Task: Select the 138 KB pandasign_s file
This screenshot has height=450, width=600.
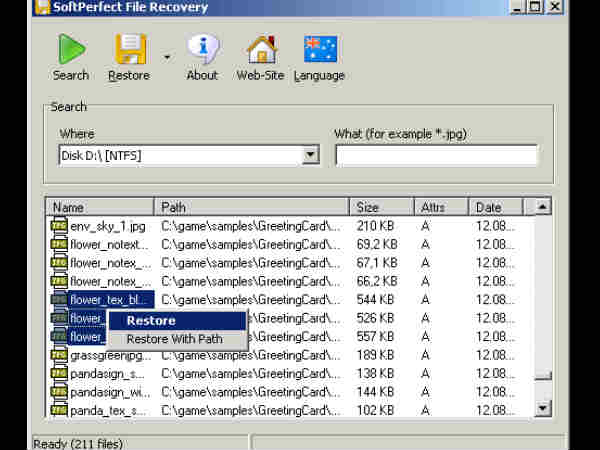Action: (x=107, y=374)
